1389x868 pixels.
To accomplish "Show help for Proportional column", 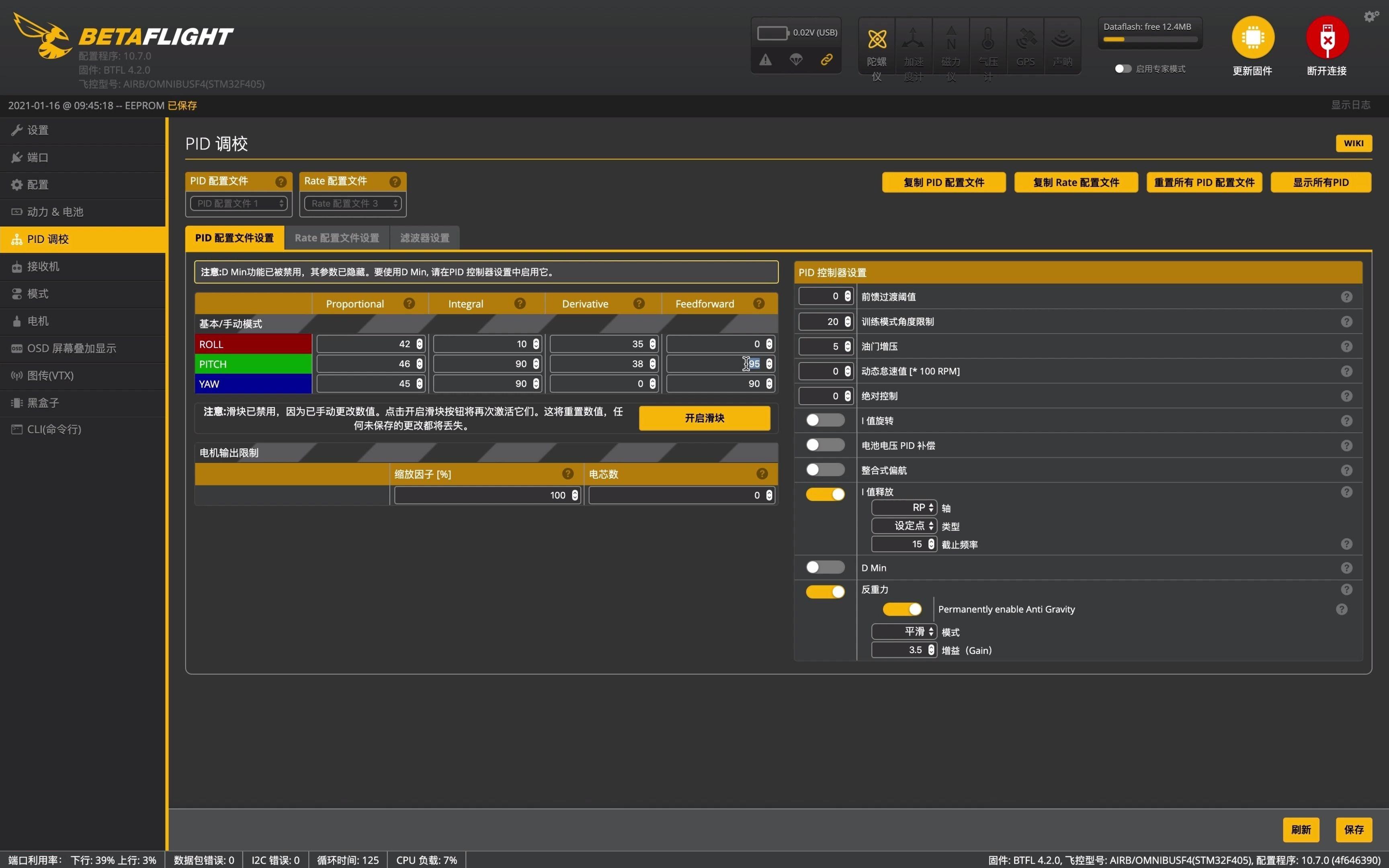I will (409, 303).
